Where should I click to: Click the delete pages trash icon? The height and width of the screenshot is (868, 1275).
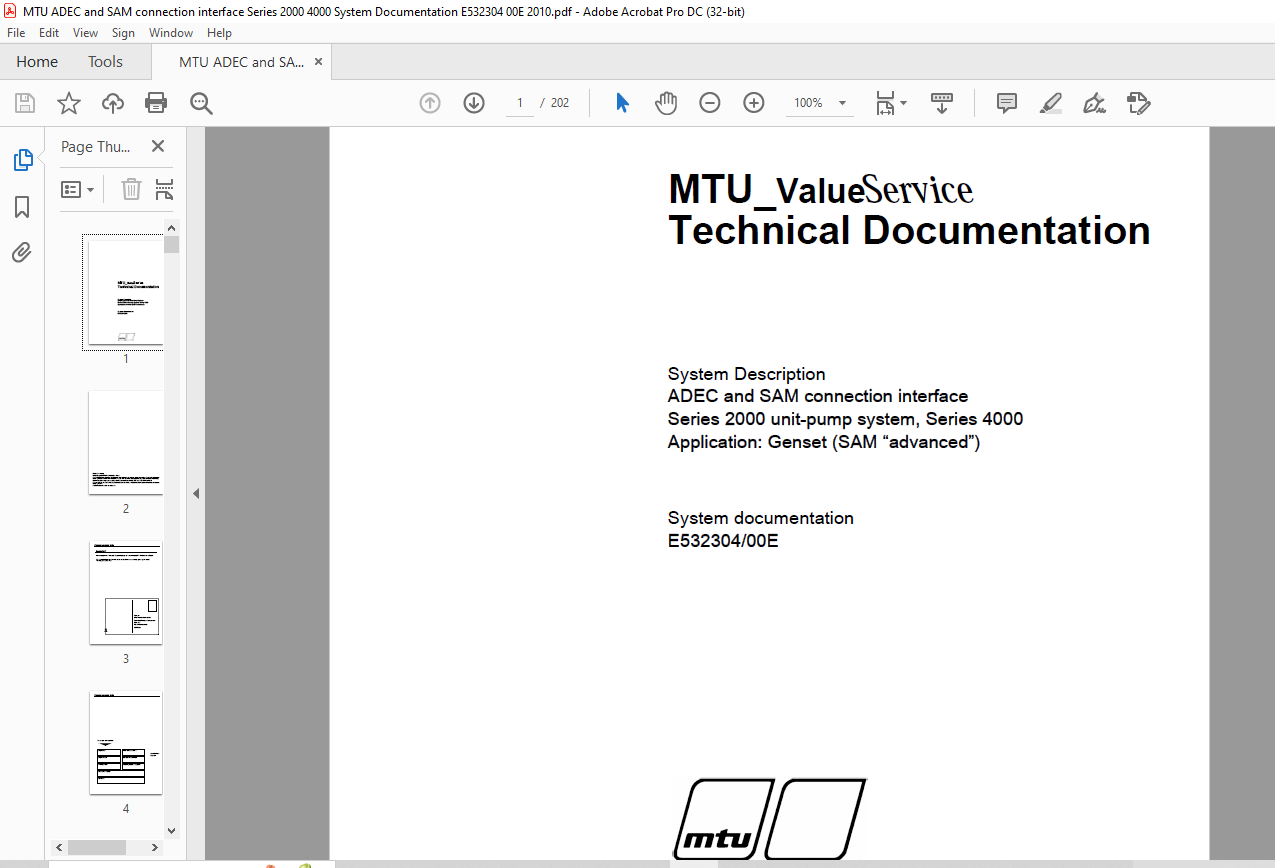pos(131,189)
